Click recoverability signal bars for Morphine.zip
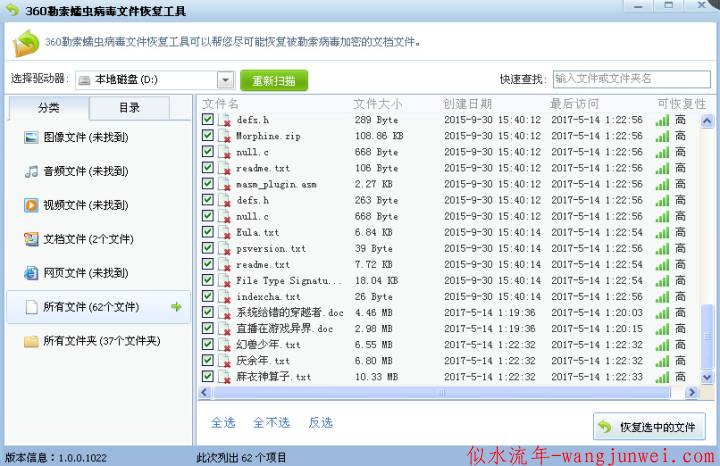This screenshot has height=466, width=720. pos(662,136)
